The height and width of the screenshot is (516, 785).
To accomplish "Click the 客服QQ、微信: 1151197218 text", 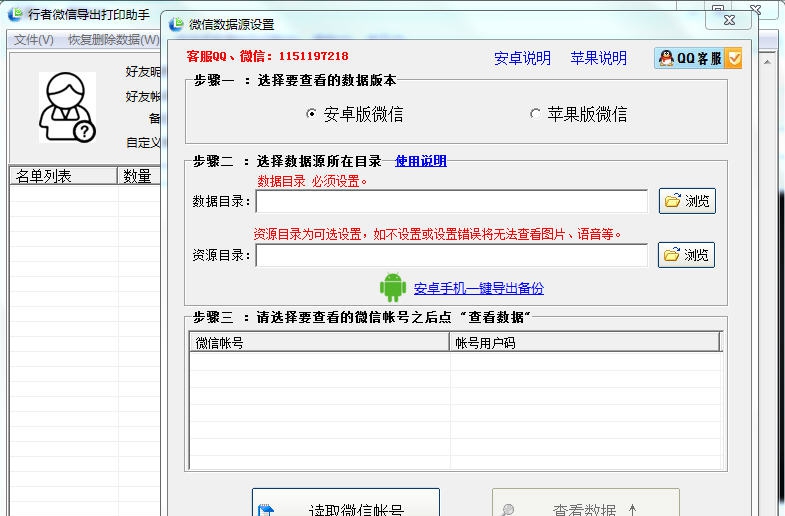I will [x=267, y=56].
